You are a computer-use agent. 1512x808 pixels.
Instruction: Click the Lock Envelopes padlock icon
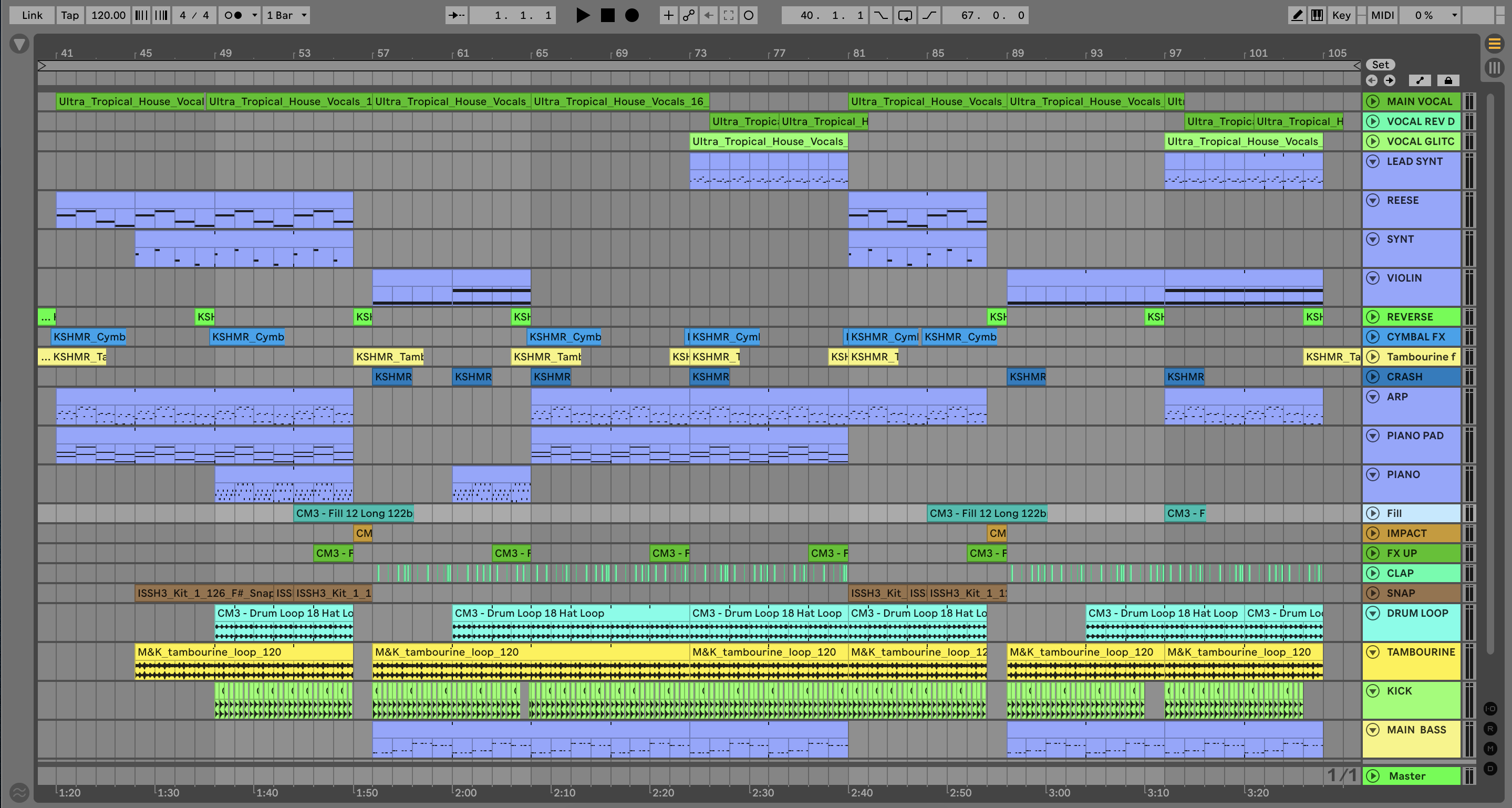click(x=1448, y=80)
